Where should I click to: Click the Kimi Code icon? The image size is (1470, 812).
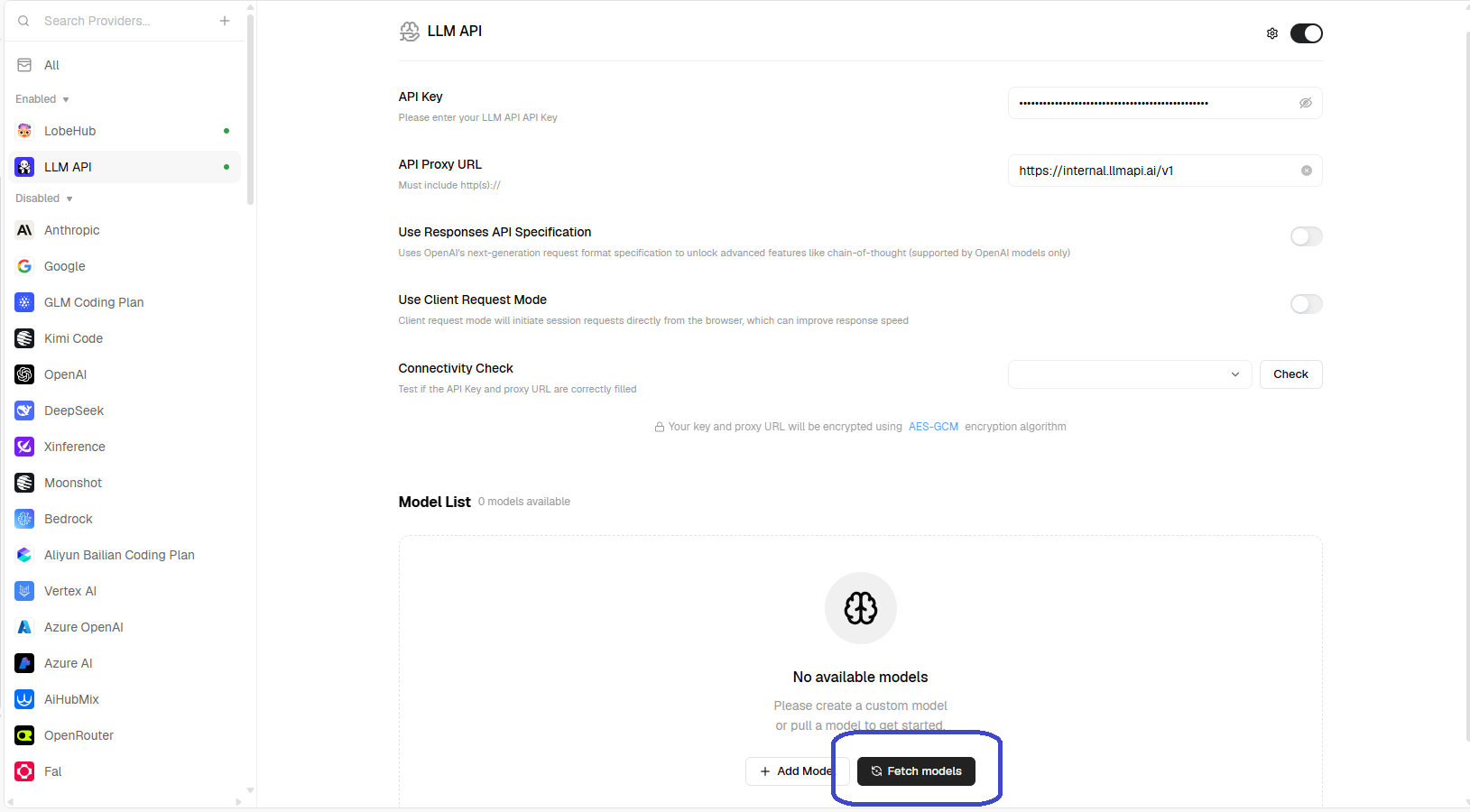pos(24,338)
